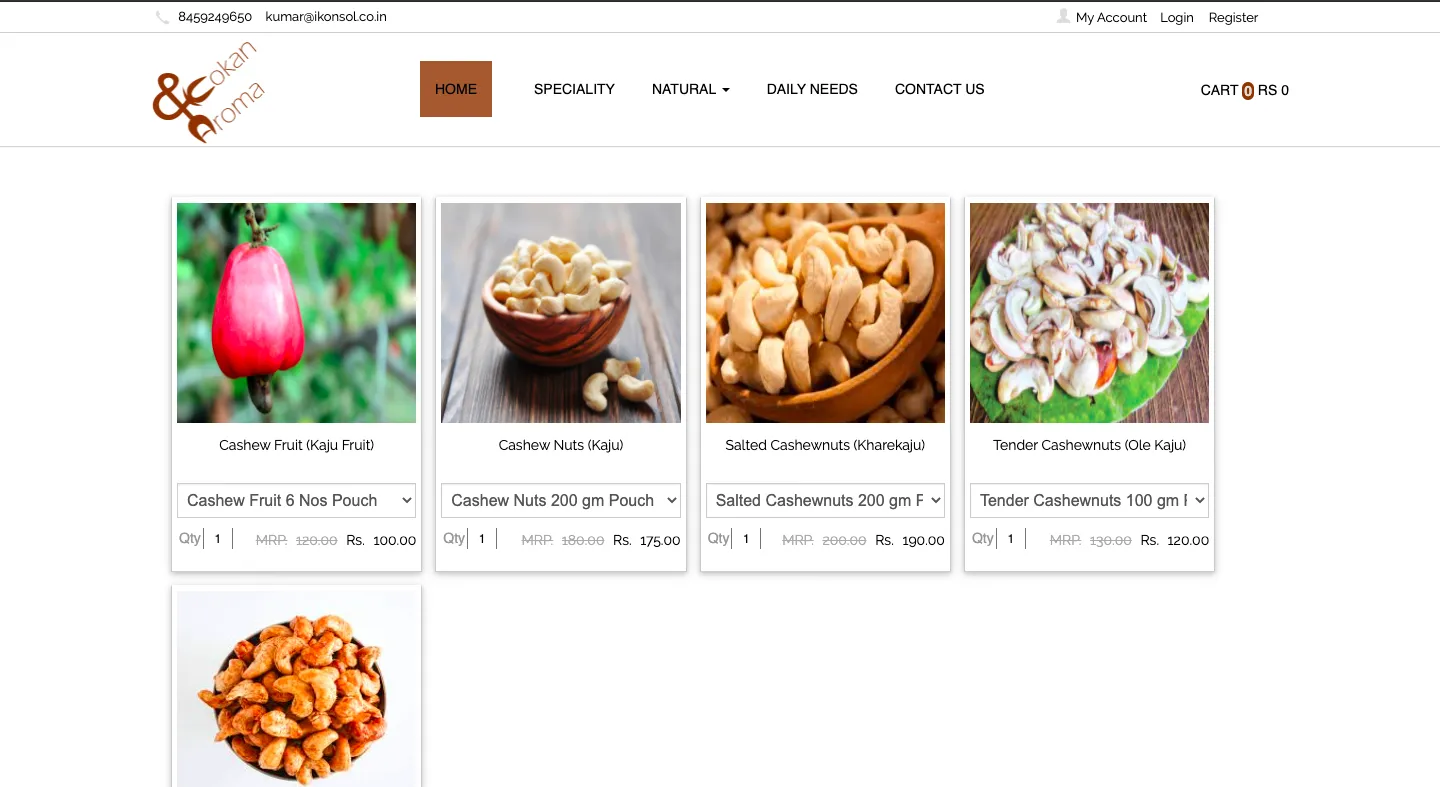Screen dimensions: 1440x787
Task: Go to the Home menu item
Action: pos(456,89)
